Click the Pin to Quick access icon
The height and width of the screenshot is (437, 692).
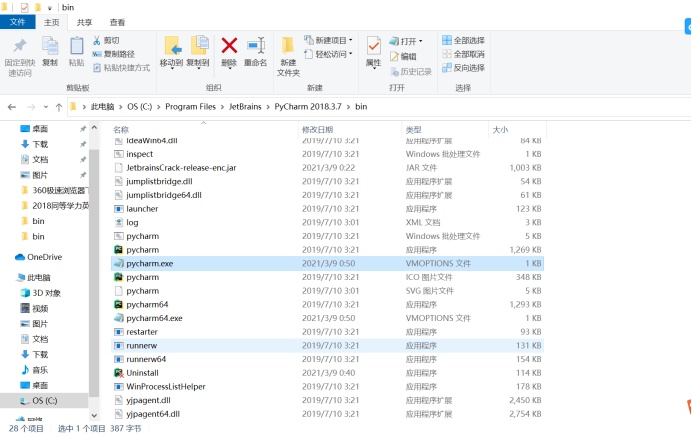coord(19,46)
